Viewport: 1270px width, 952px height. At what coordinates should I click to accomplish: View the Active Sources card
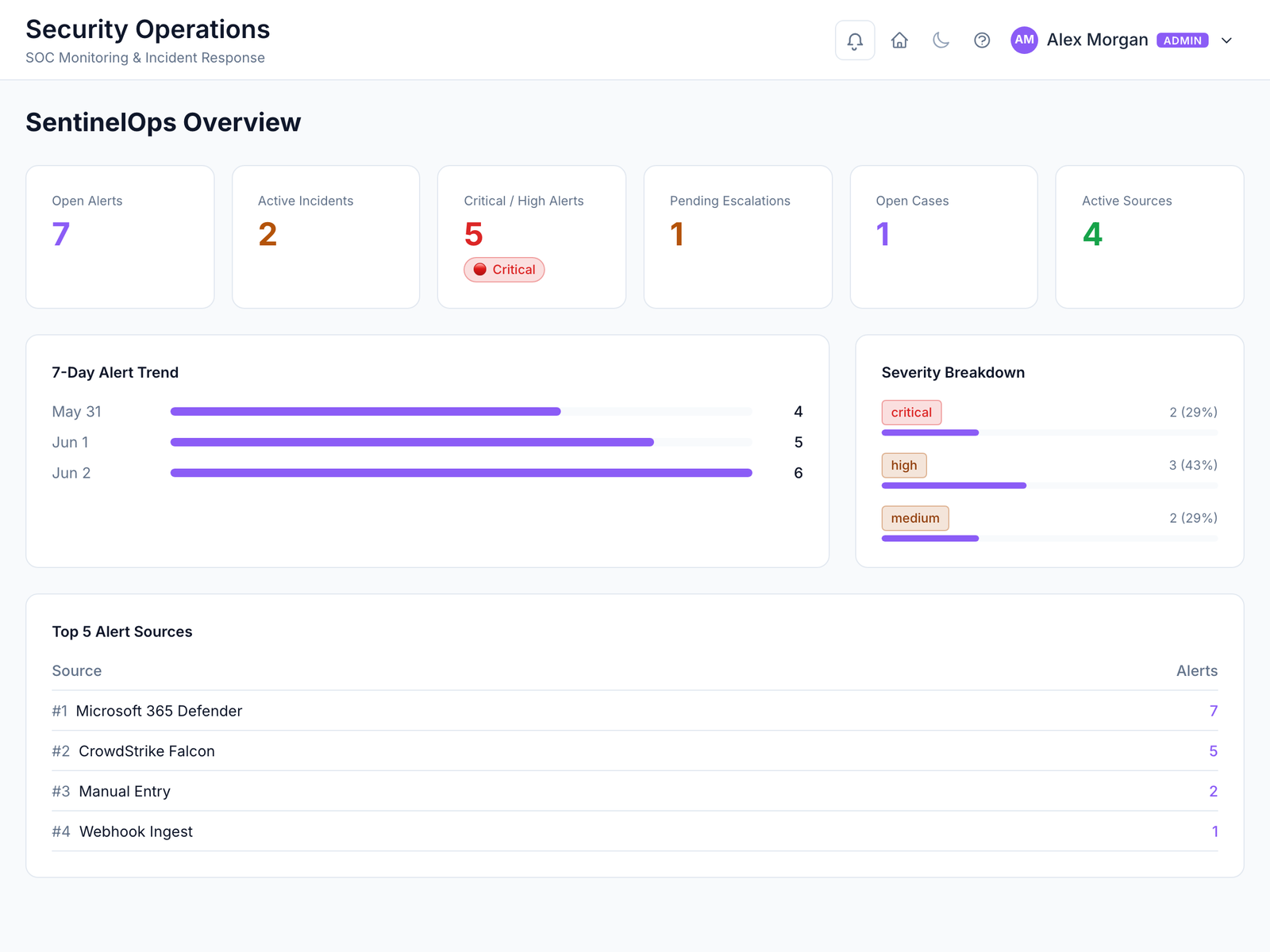point(1149,236)
